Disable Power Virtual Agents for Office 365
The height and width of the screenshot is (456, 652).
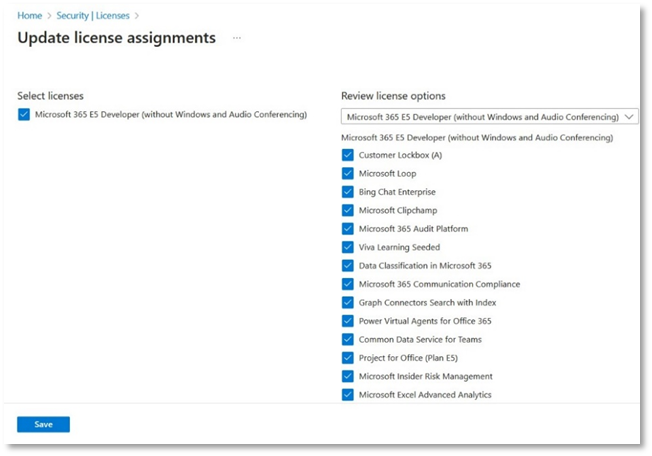pos(348,321)
